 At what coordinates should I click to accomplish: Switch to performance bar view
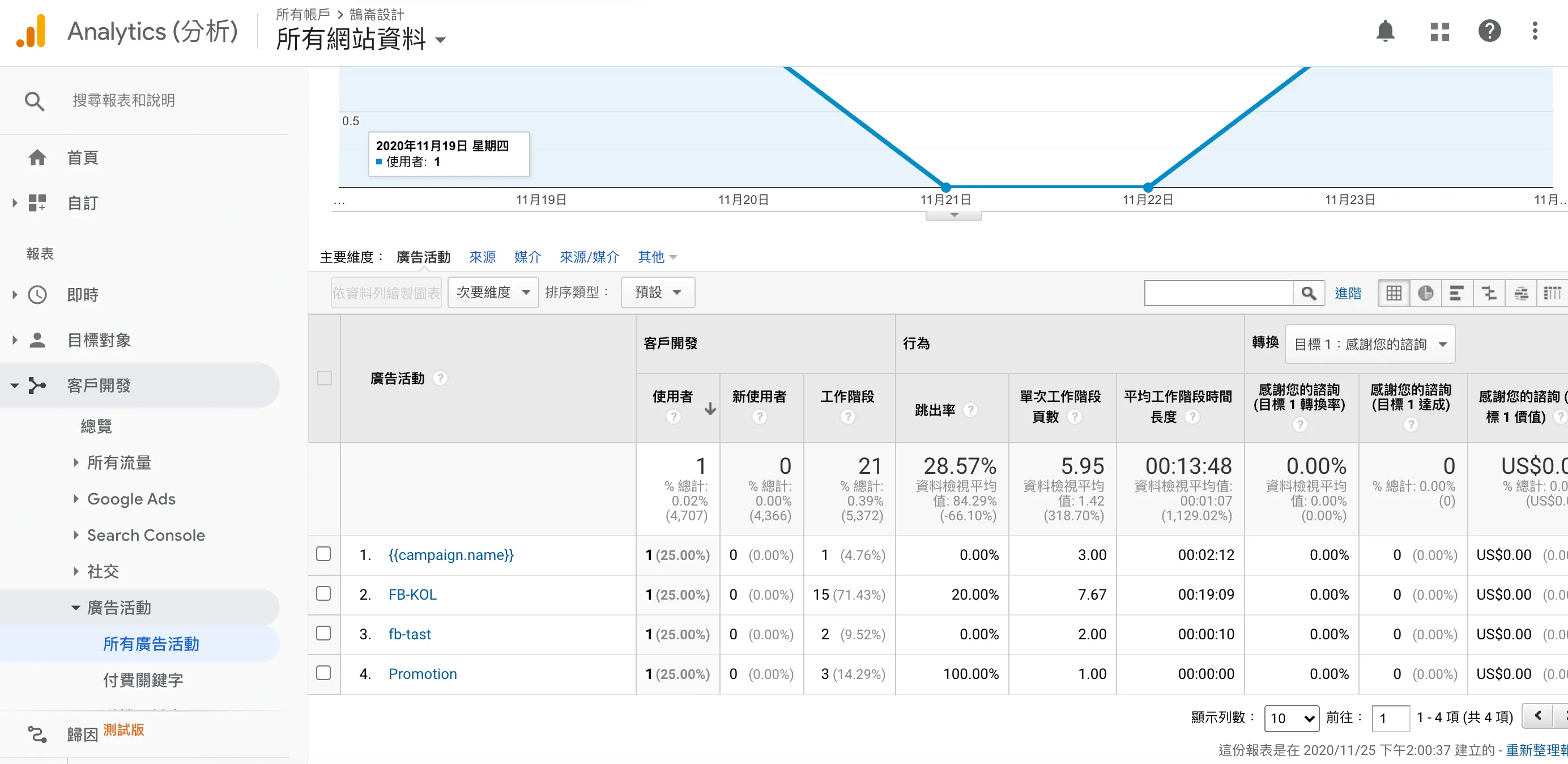pyautogui.click(x=1456, y=293)
